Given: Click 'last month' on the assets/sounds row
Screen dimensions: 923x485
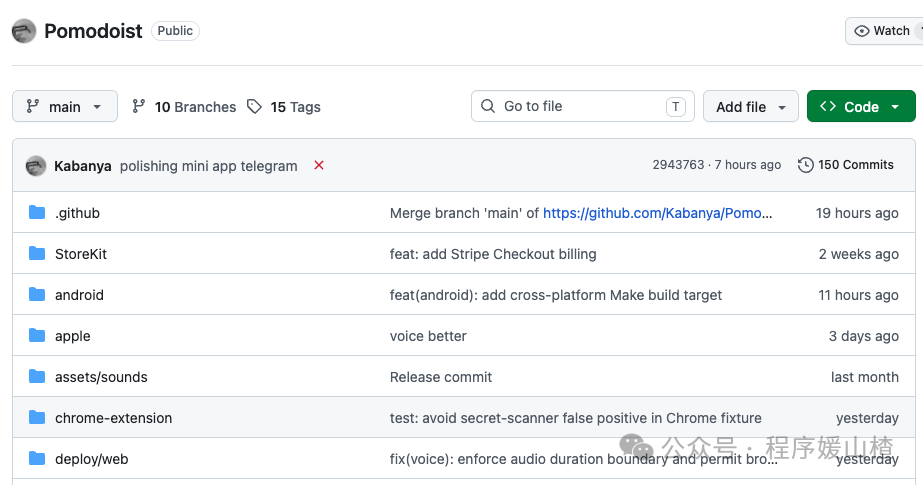Looking at the screenshot, I should pyautogui.click(x=865, y=377).
